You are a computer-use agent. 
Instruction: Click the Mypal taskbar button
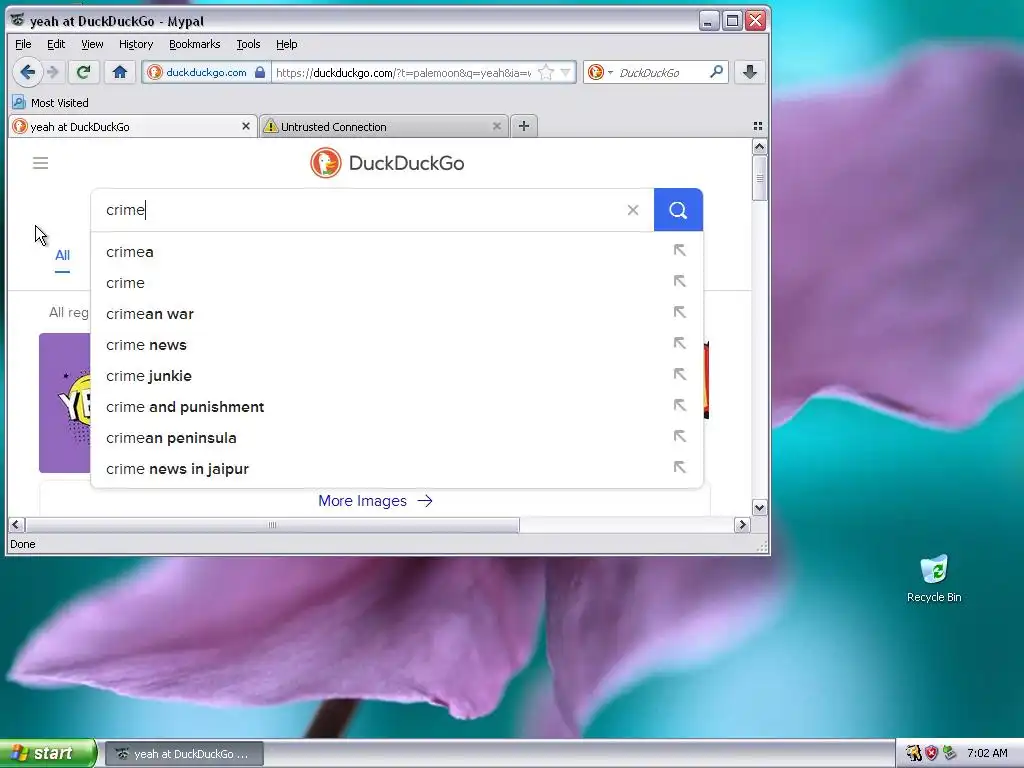[x=184, y=754]
